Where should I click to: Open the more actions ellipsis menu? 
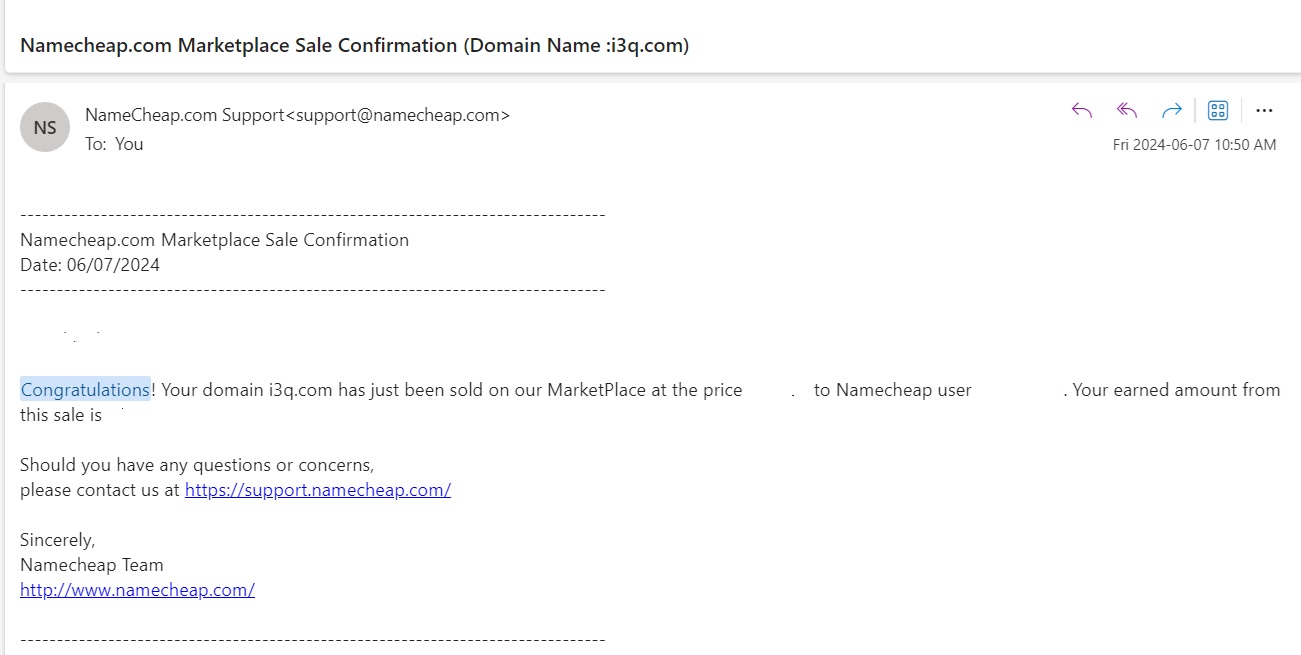1264,110
